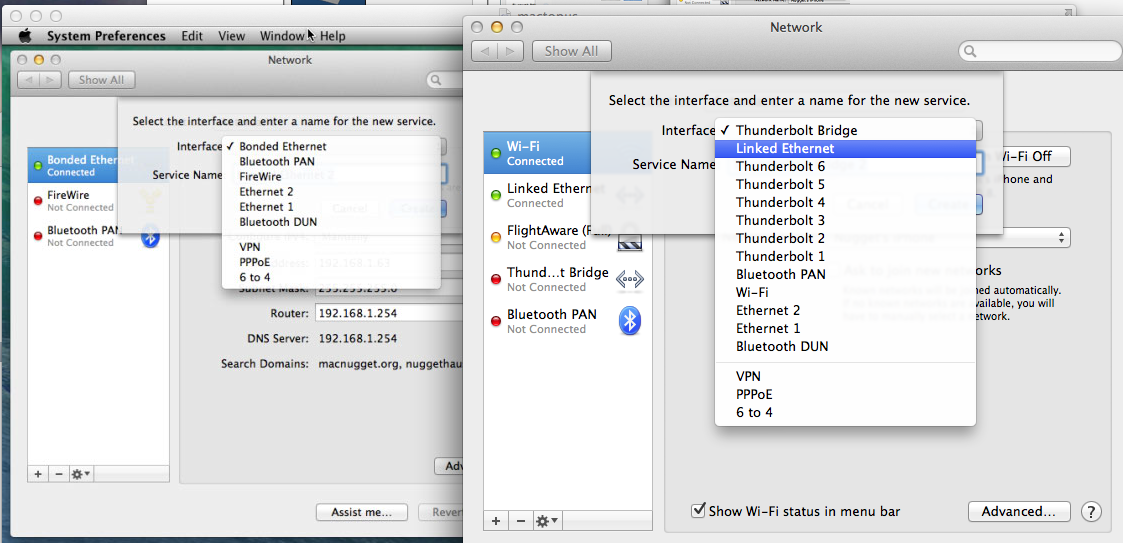This screenshot has height=543, width=1123.
Task: Open the gear action menu in right window
Action: pyautogui.click(x=547, y=521)
